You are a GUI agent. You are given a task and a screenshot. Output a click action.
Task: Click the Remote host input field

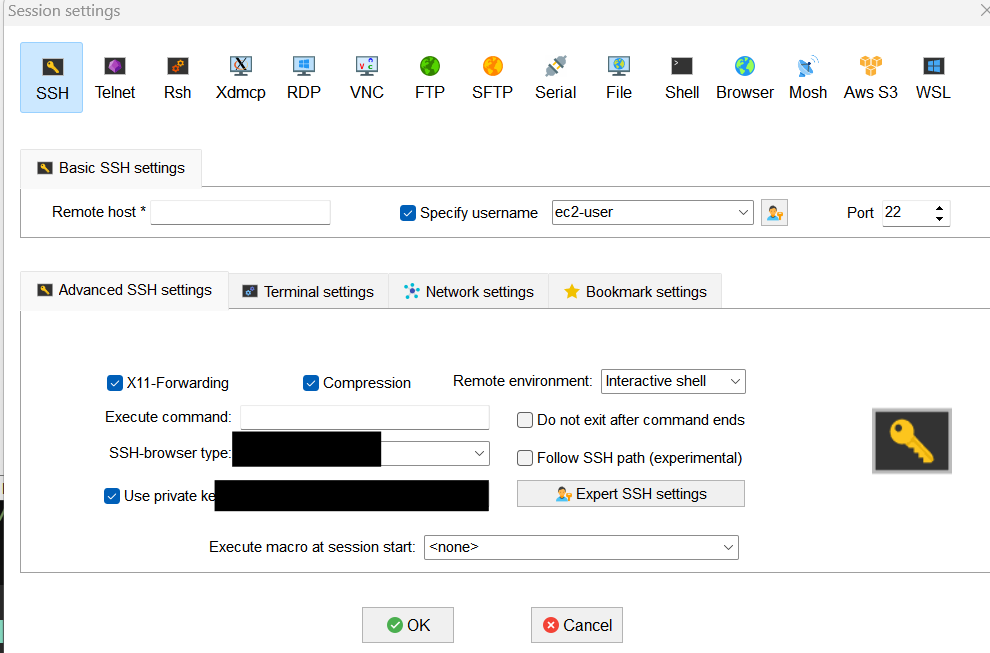point(241,213)
